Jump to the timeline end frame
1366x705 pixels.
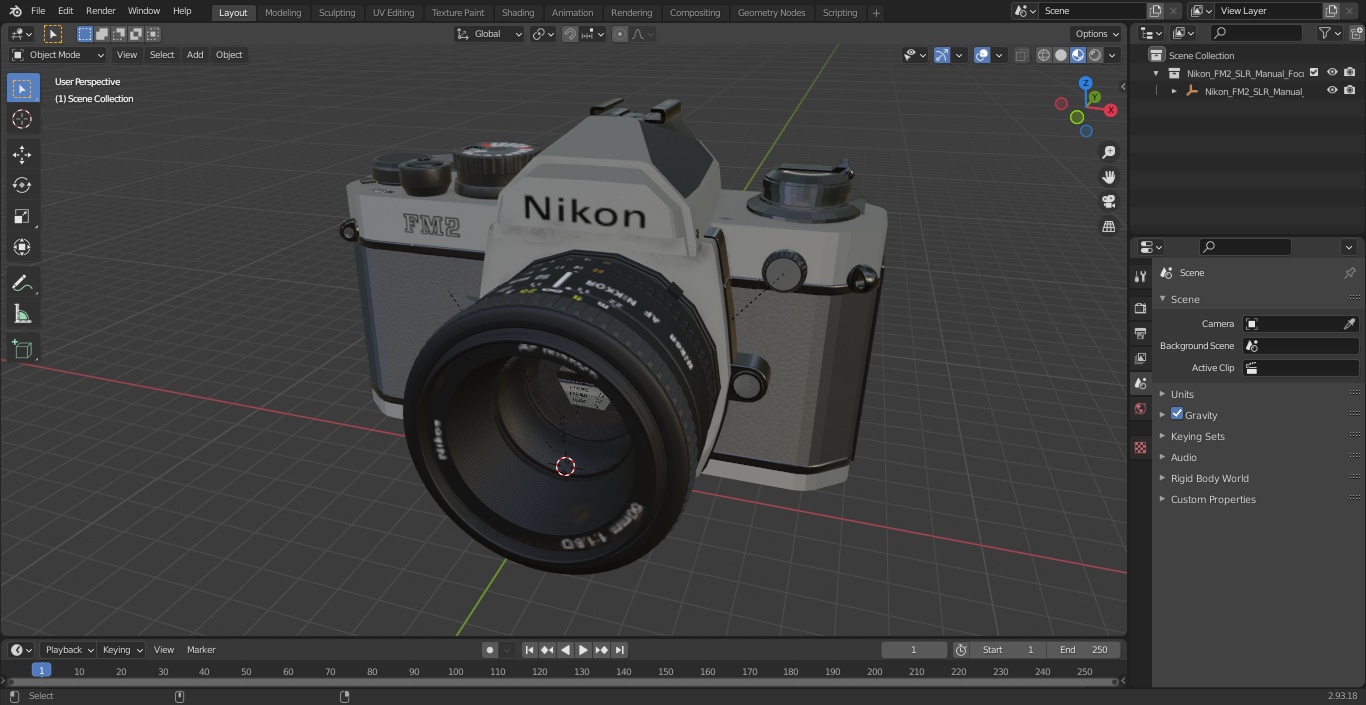click(x=620, y=650)
